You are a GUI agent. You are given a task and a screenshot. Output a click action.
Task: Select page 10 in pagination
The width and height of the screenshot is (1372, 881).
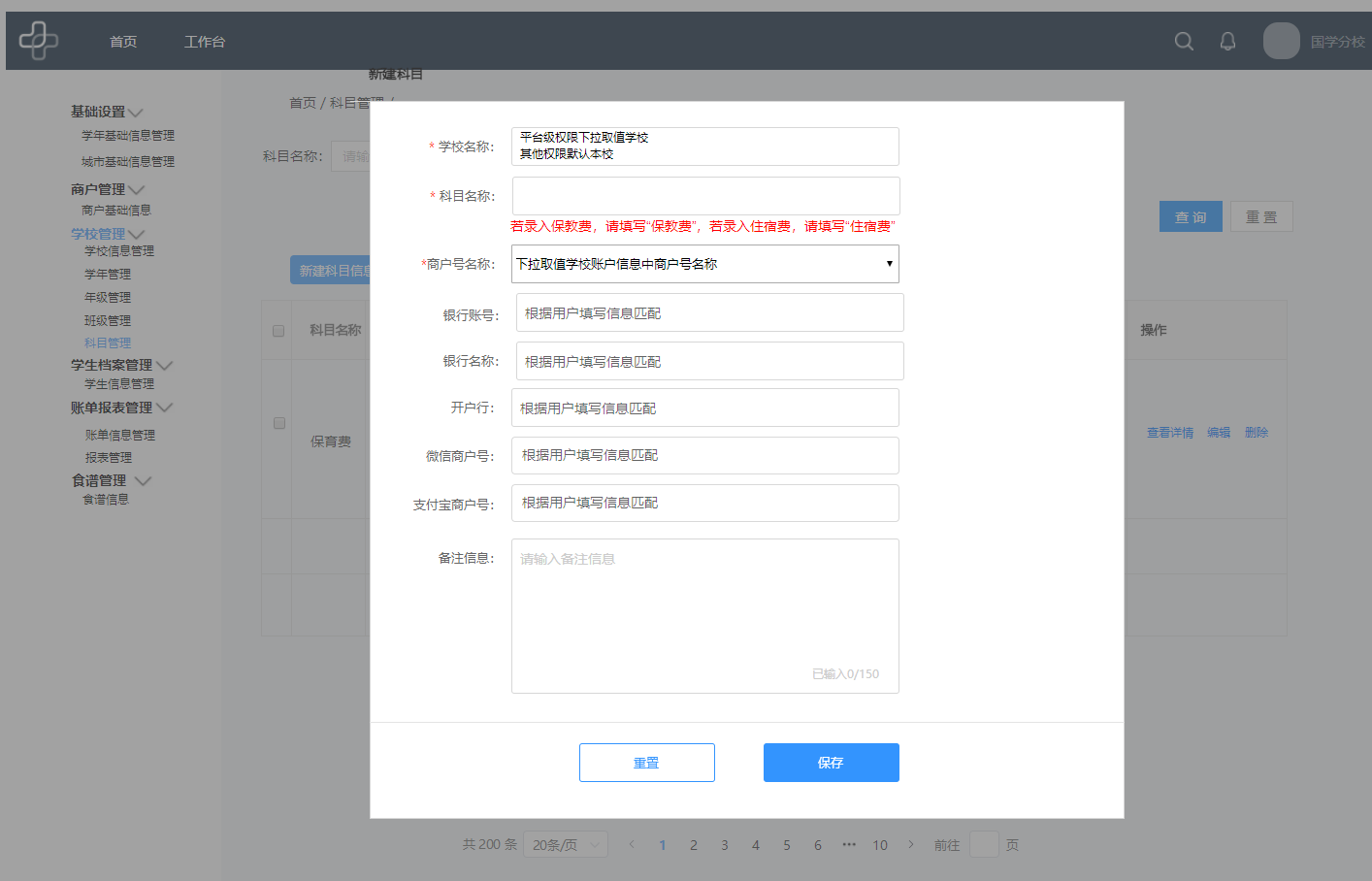point(880,845)
